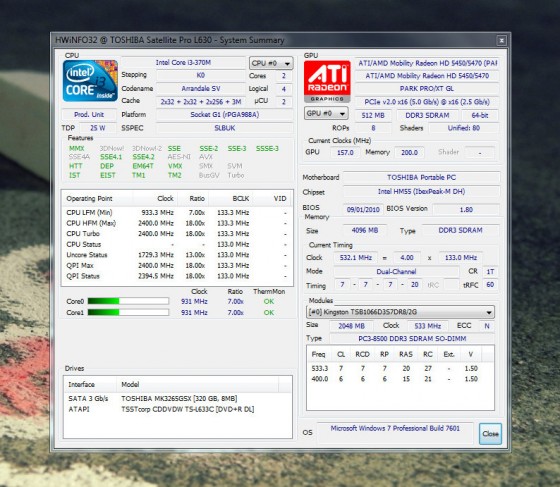560x487 pixels.
Task: Click the Operating Point column header
Action: [97, 199]
